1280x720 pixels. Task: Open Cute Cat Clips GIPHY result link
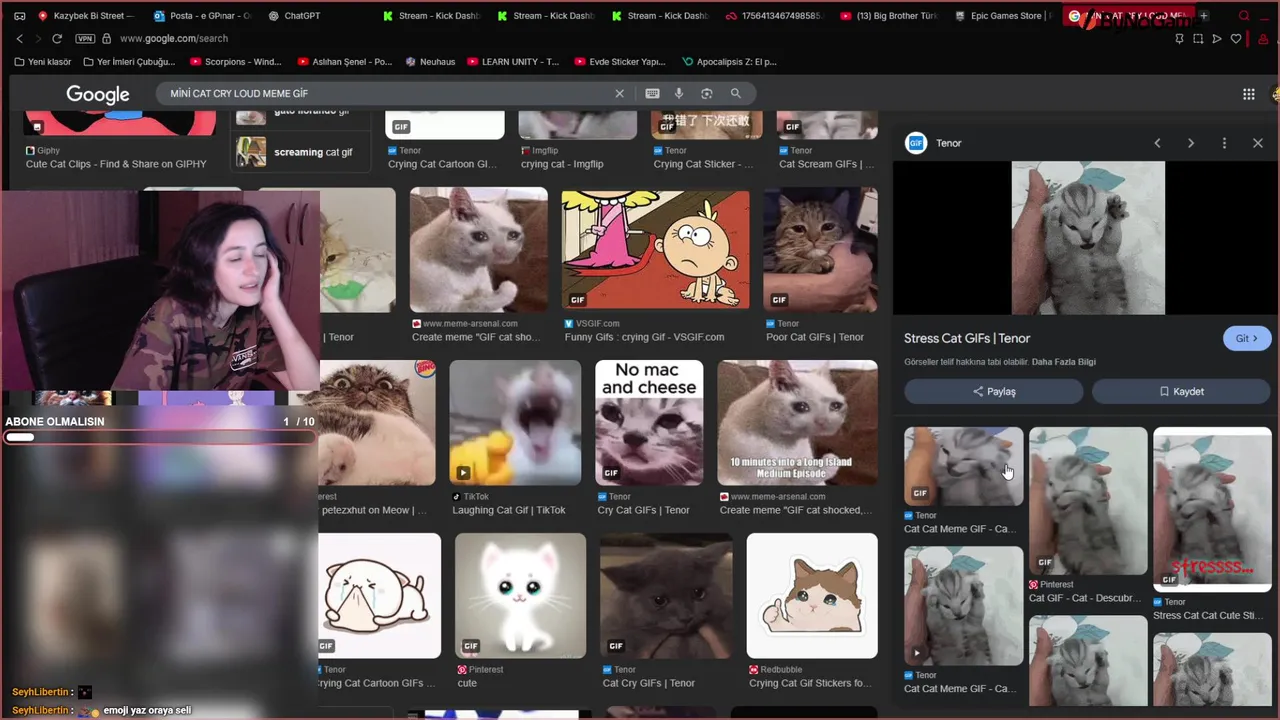(x=116, y=164)
